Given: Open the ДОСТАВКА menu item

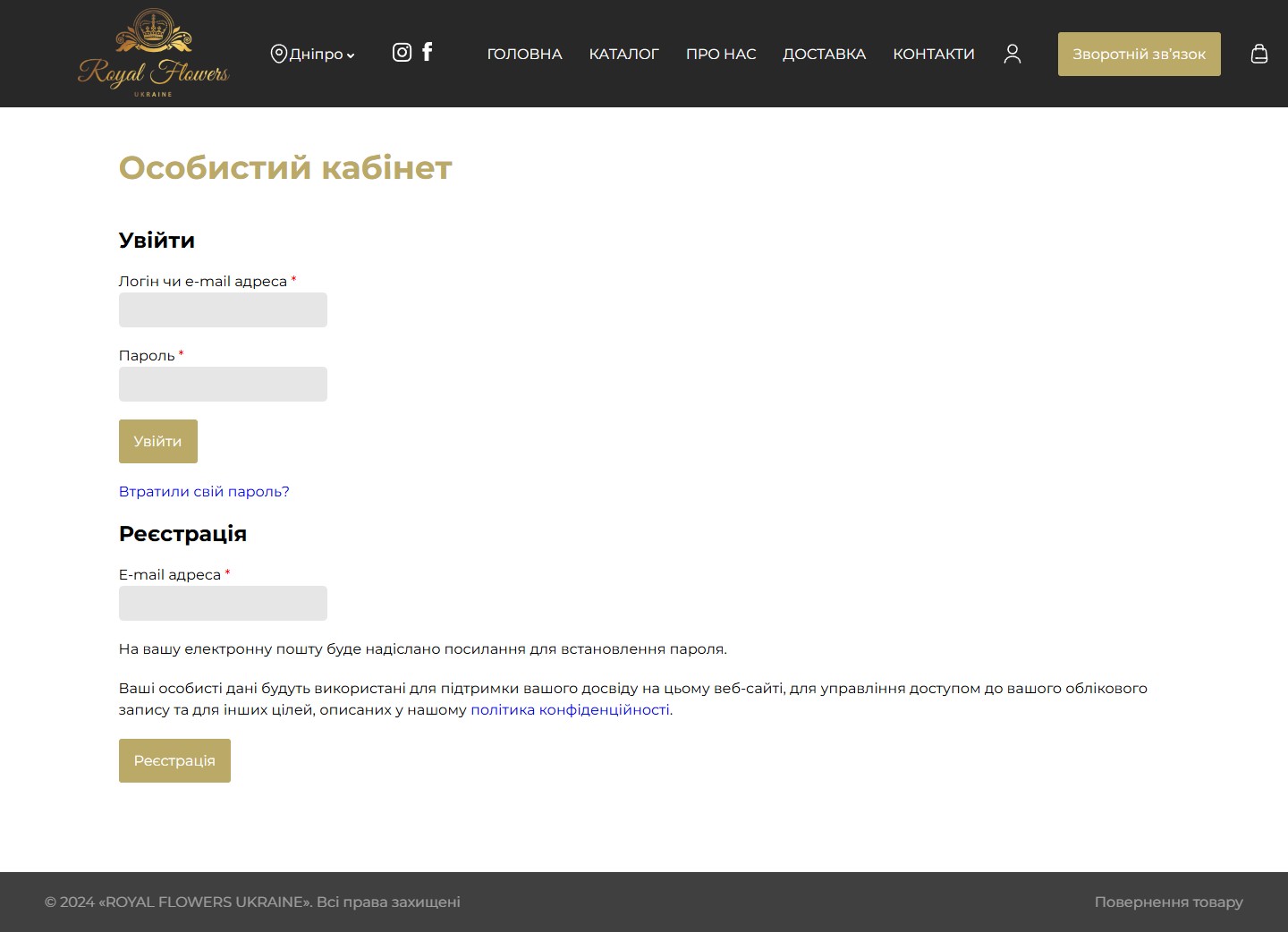Looking at the screenshot, I should point(824,54).
